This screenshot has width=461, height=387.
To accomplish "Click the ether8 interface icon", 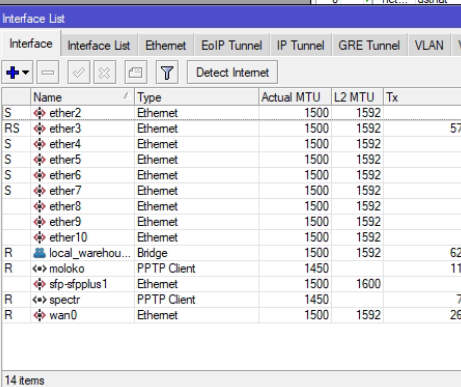I will pyautogui.click(x=39, y=206).
